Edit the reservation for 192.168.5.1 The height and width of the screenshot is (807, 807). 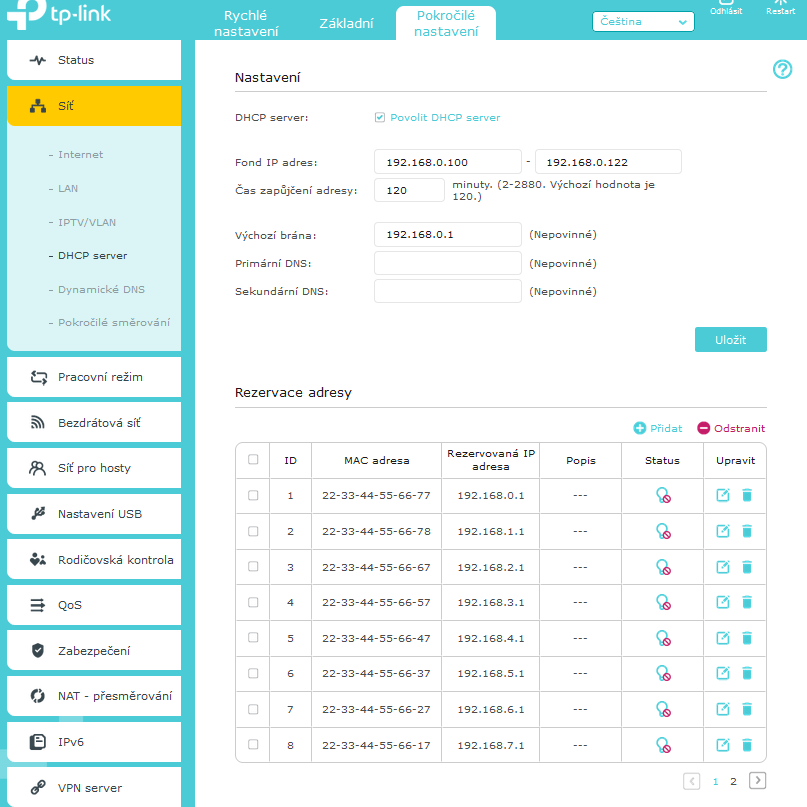[723, 674]
